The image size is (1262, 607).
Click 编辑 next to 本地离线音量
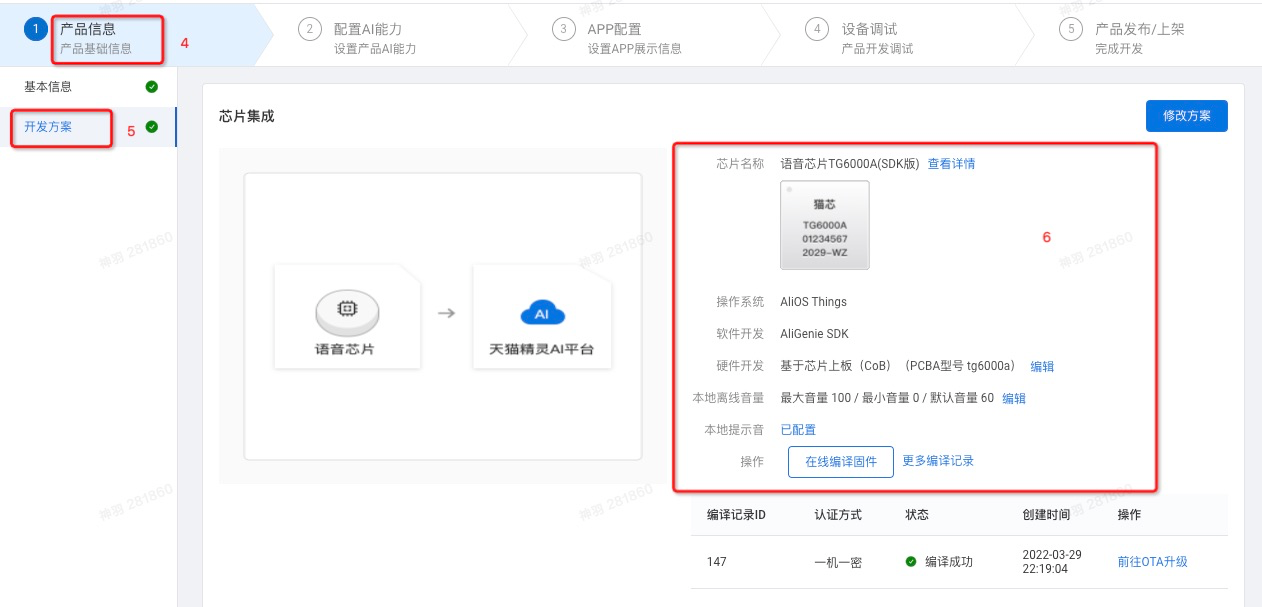[1014, 398]
